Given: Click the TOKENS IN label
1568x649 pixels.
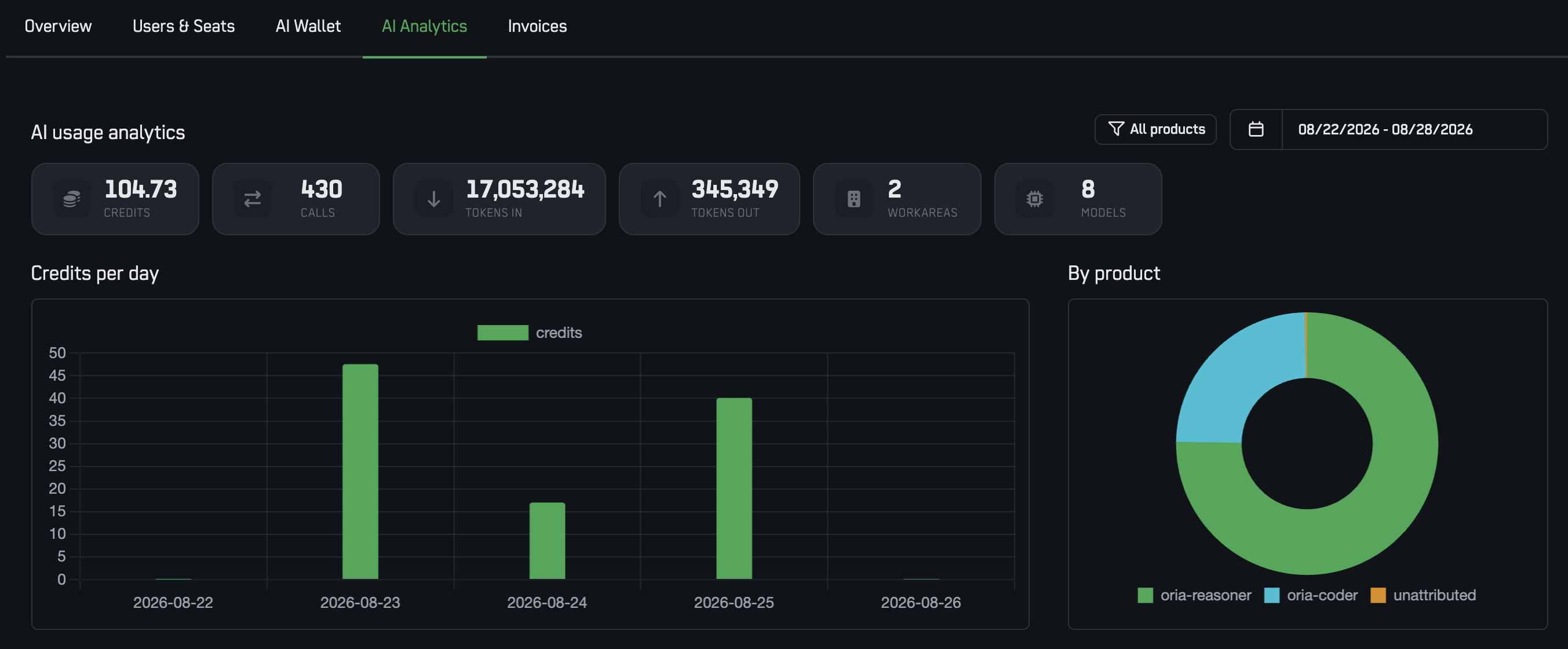Looking at the screenshot, I should click(x=494, y=213).
